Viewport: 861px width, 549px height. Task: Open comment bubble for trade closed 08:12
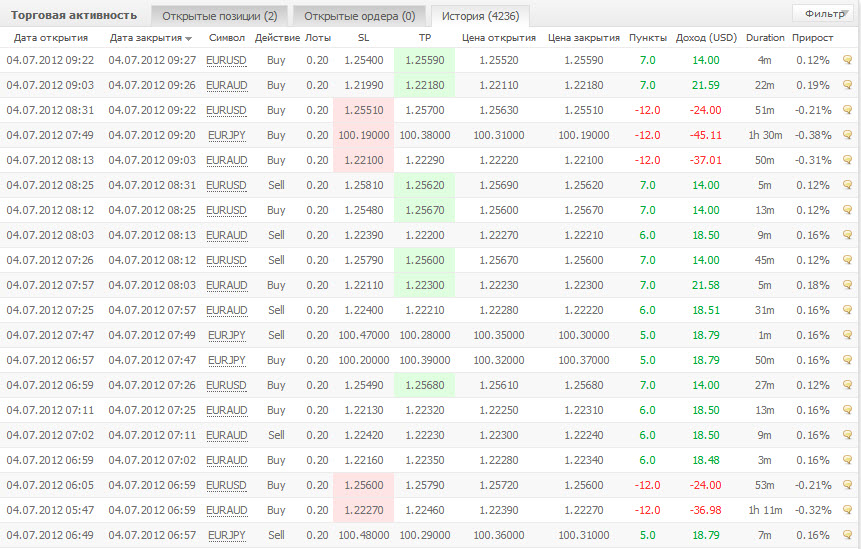(x=847, y=260)
